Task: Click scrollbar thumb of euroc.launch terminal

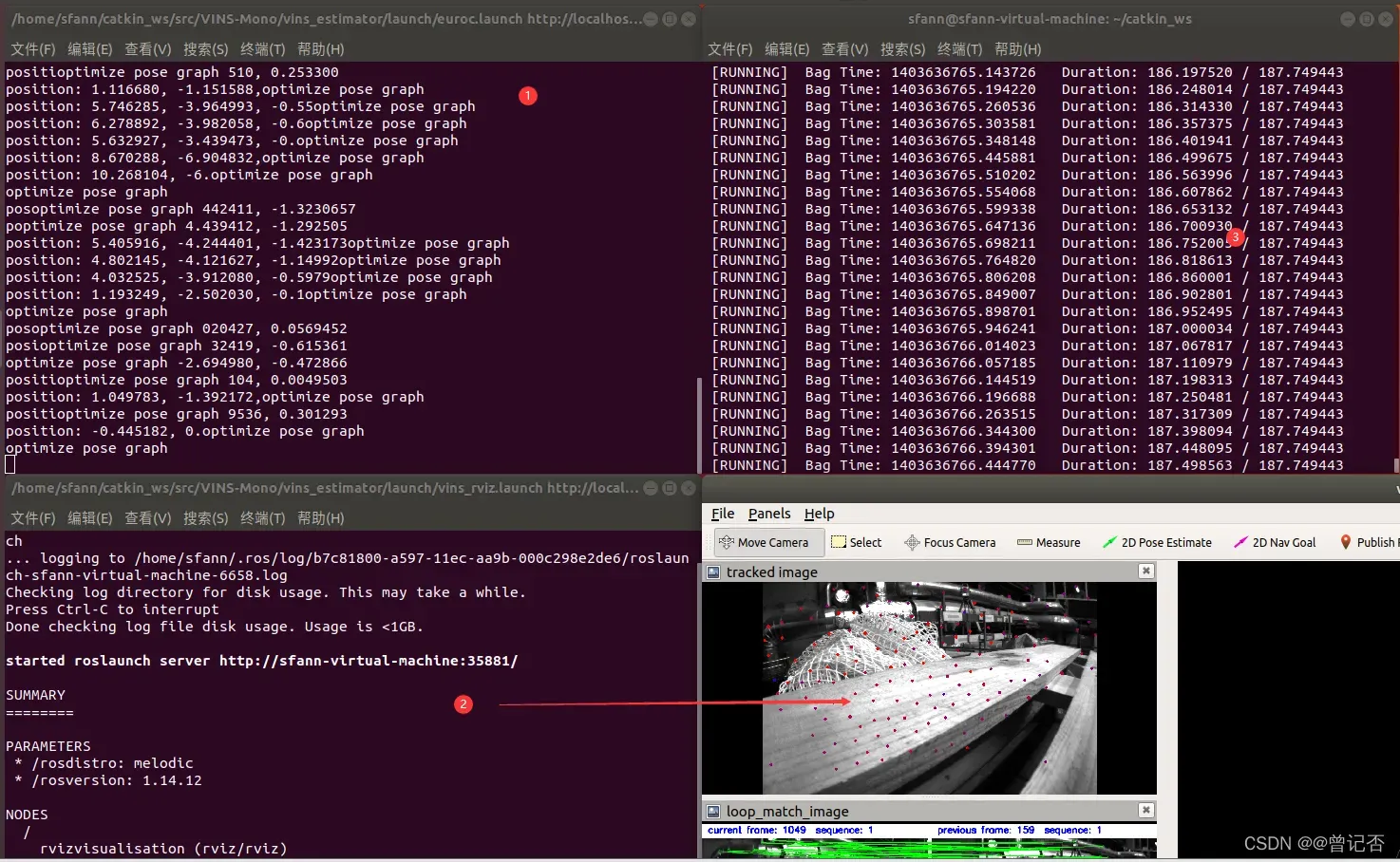Action: pyautogui.click(x=699, y=424)
